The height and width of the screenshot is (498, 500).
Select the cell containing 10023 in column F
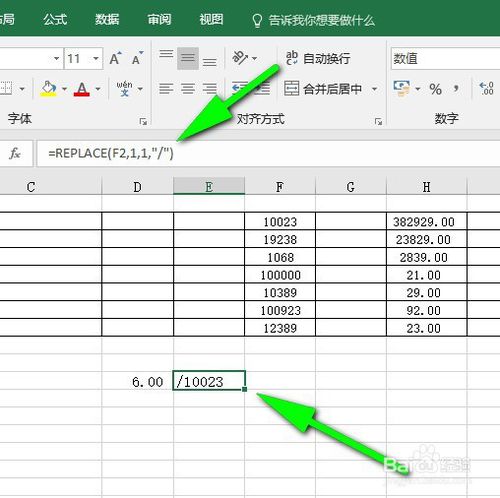click(280, 221)
